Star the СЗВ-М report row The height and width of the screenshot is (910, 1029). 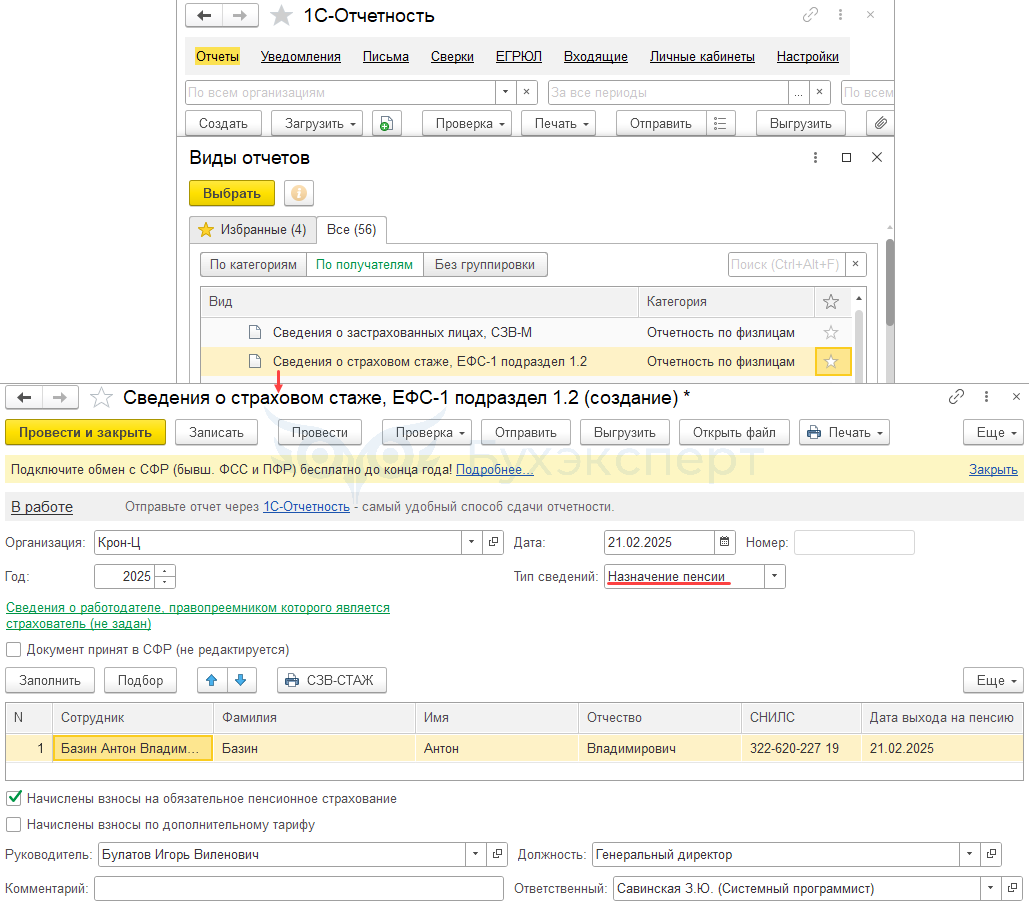pyautogui.click(x=831, y=333)
